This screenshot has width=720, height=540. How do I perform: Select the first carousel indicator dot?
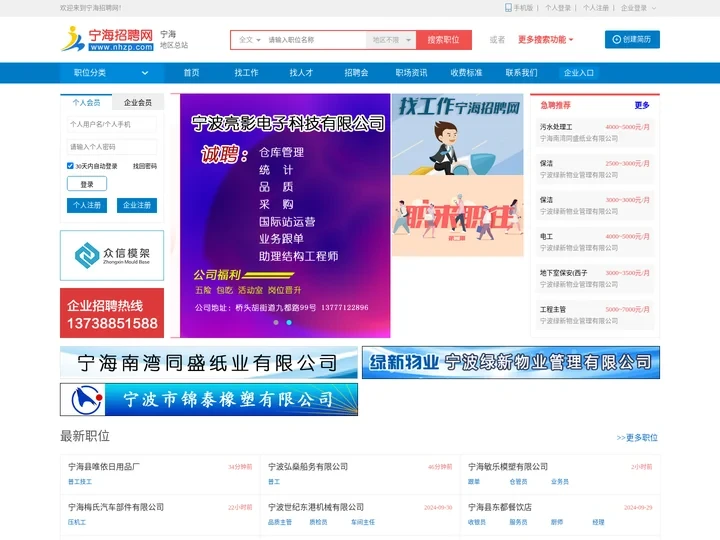point(276,322)
